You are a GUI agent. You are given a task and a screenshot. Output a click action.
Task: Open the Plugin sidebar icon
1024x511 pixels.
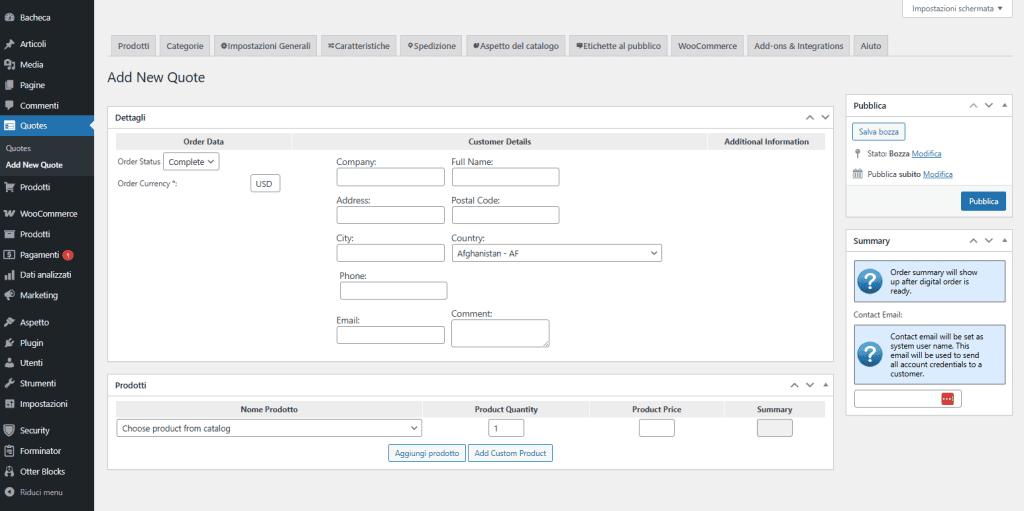point(9,343)
